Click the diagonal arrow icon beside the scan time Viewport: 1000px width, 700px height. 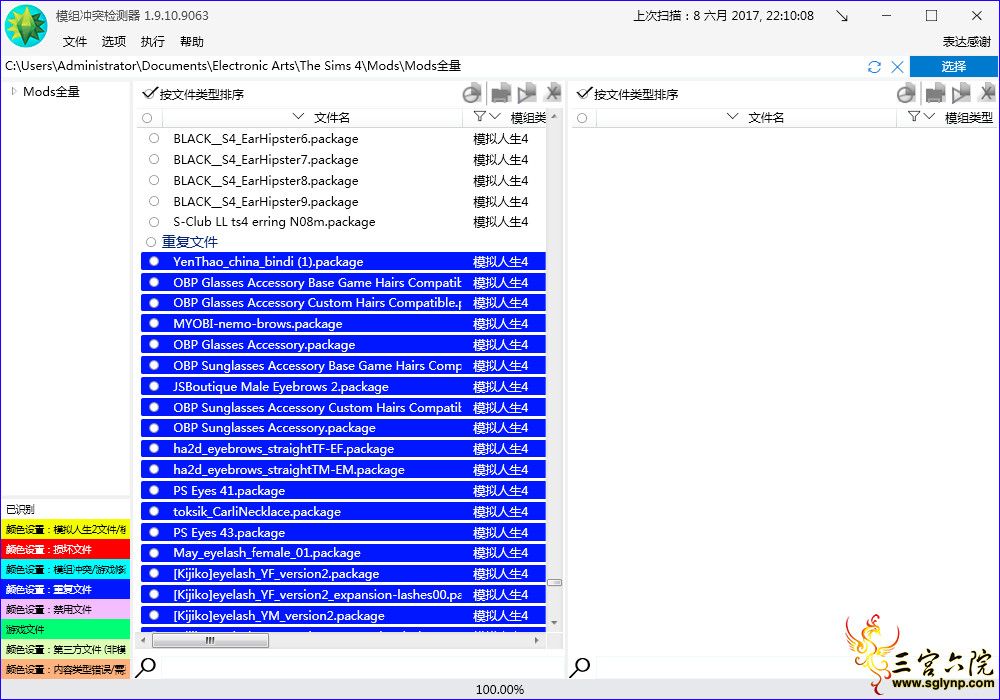pos(842,16)
